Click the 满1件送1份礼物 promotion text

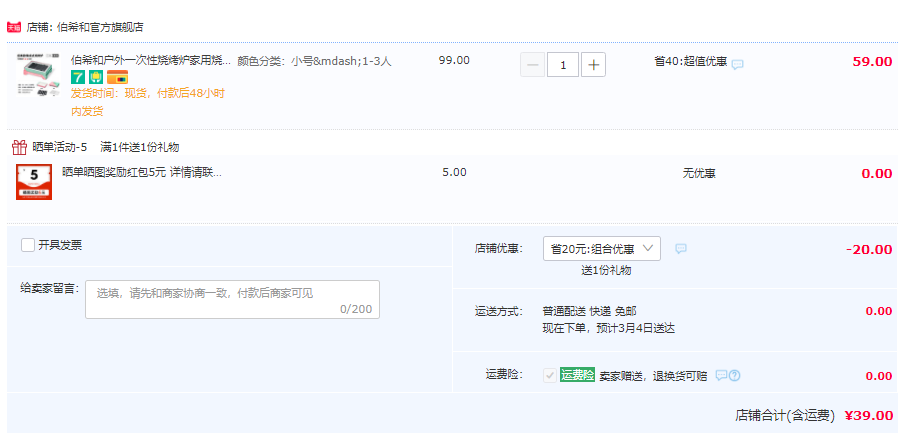[x=140, y=147]
